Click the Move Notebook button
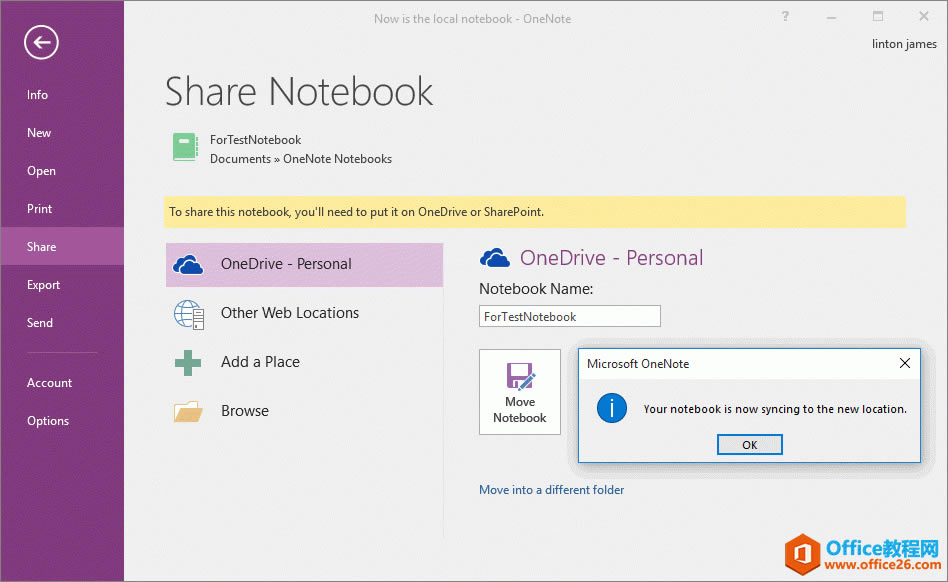The image size is (948, 582). point(520,392)
